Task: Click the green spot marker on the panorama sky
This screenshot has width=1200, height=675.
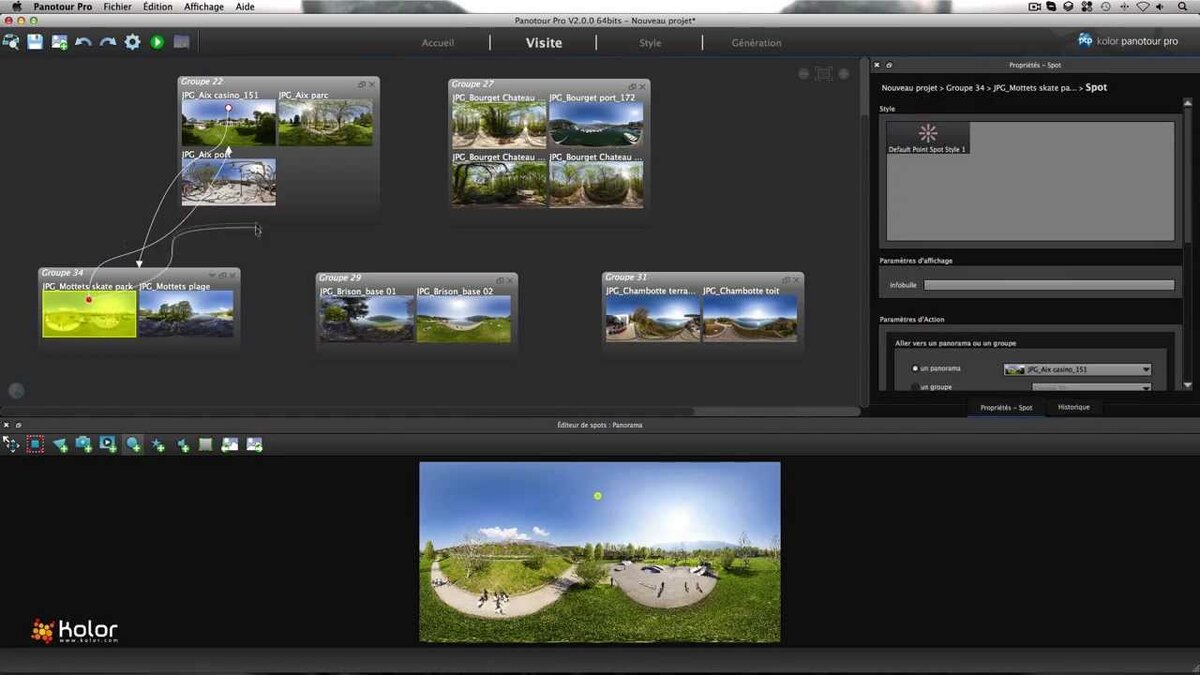Action: coord(598,496)
